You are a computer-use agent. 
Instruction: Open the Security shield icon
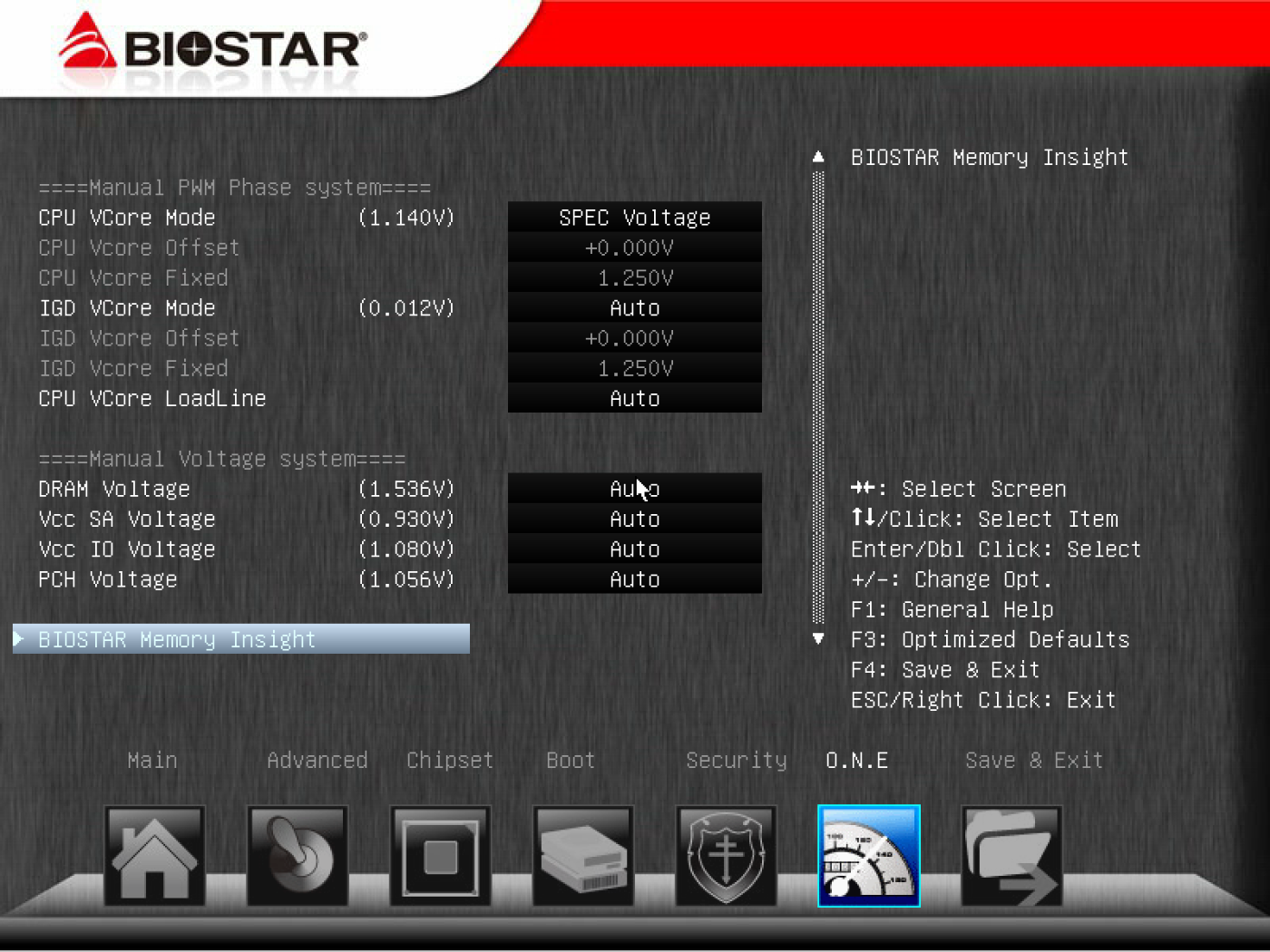point(726,856)
